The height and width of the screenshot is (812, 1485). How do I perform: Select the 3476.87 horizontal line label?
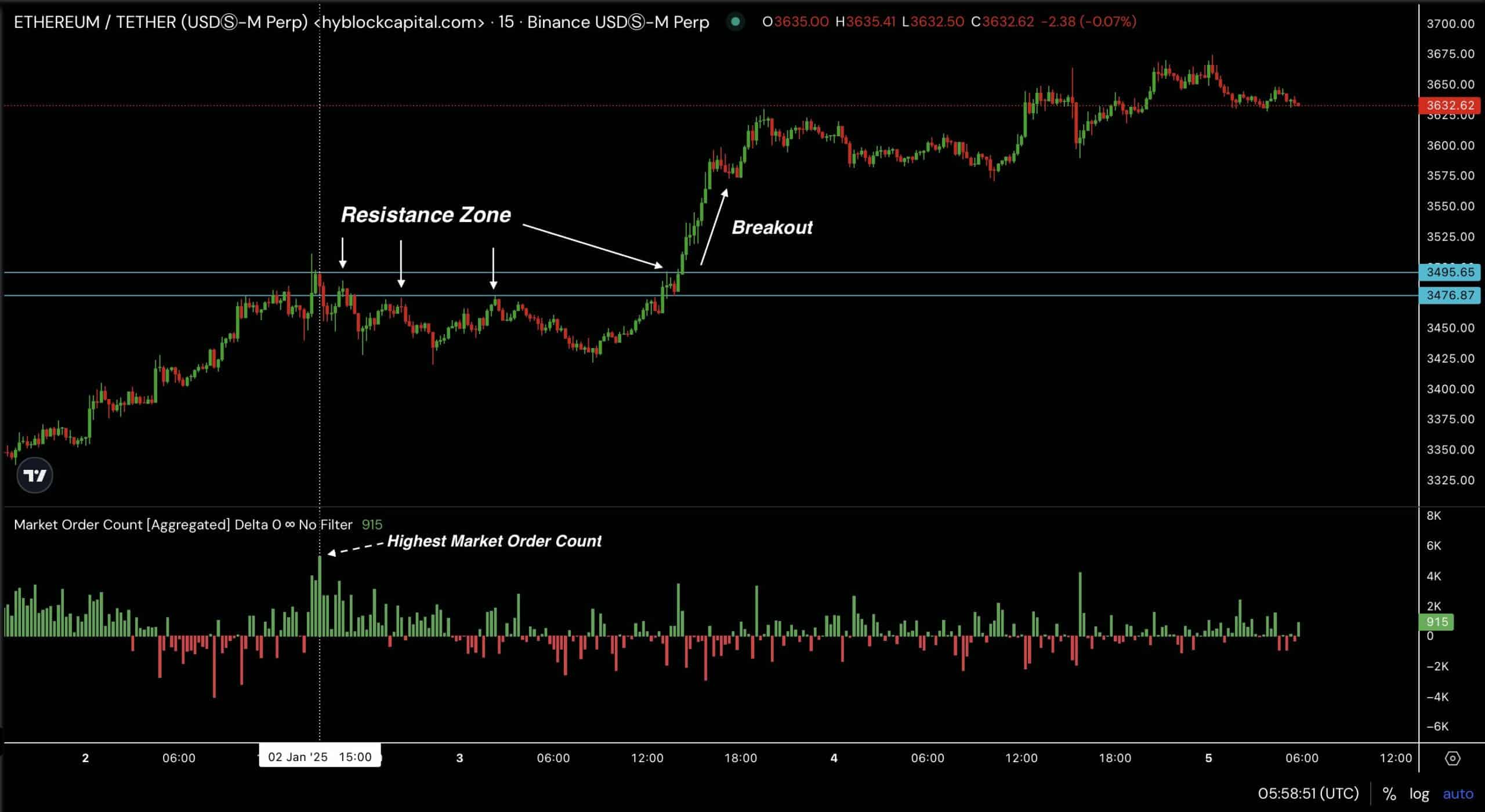(x=1450, y=295)
